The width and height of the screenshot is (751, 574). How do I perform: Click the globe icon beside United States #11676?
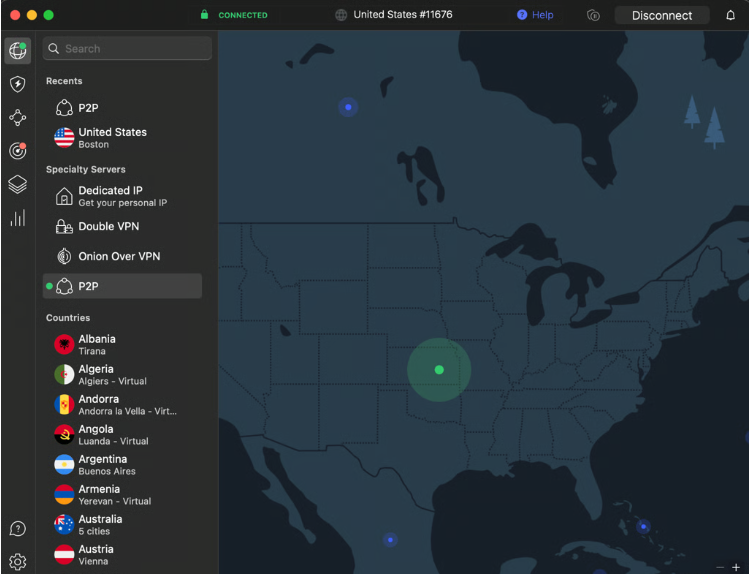pyautogui.click(x=341, y=15)
